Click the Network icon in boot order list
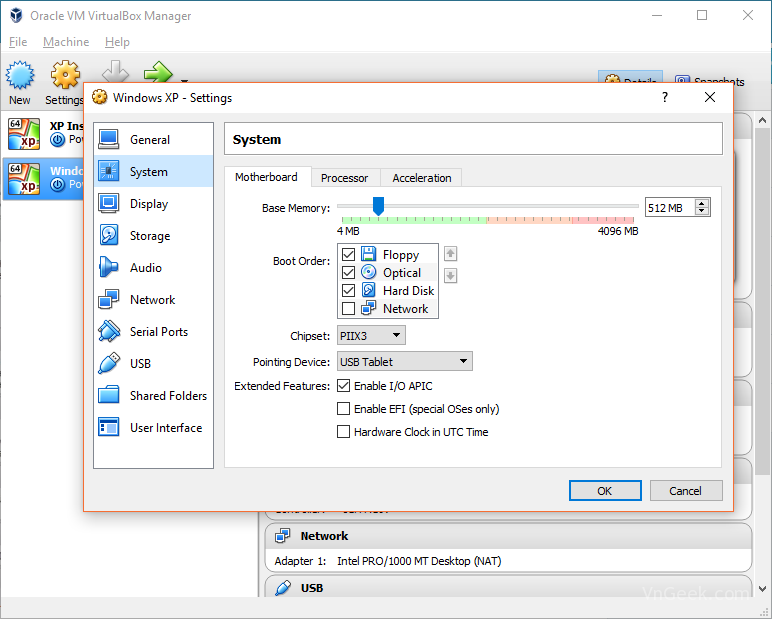The height and width of the screenshot is (619, 772). tap(368, 308)
